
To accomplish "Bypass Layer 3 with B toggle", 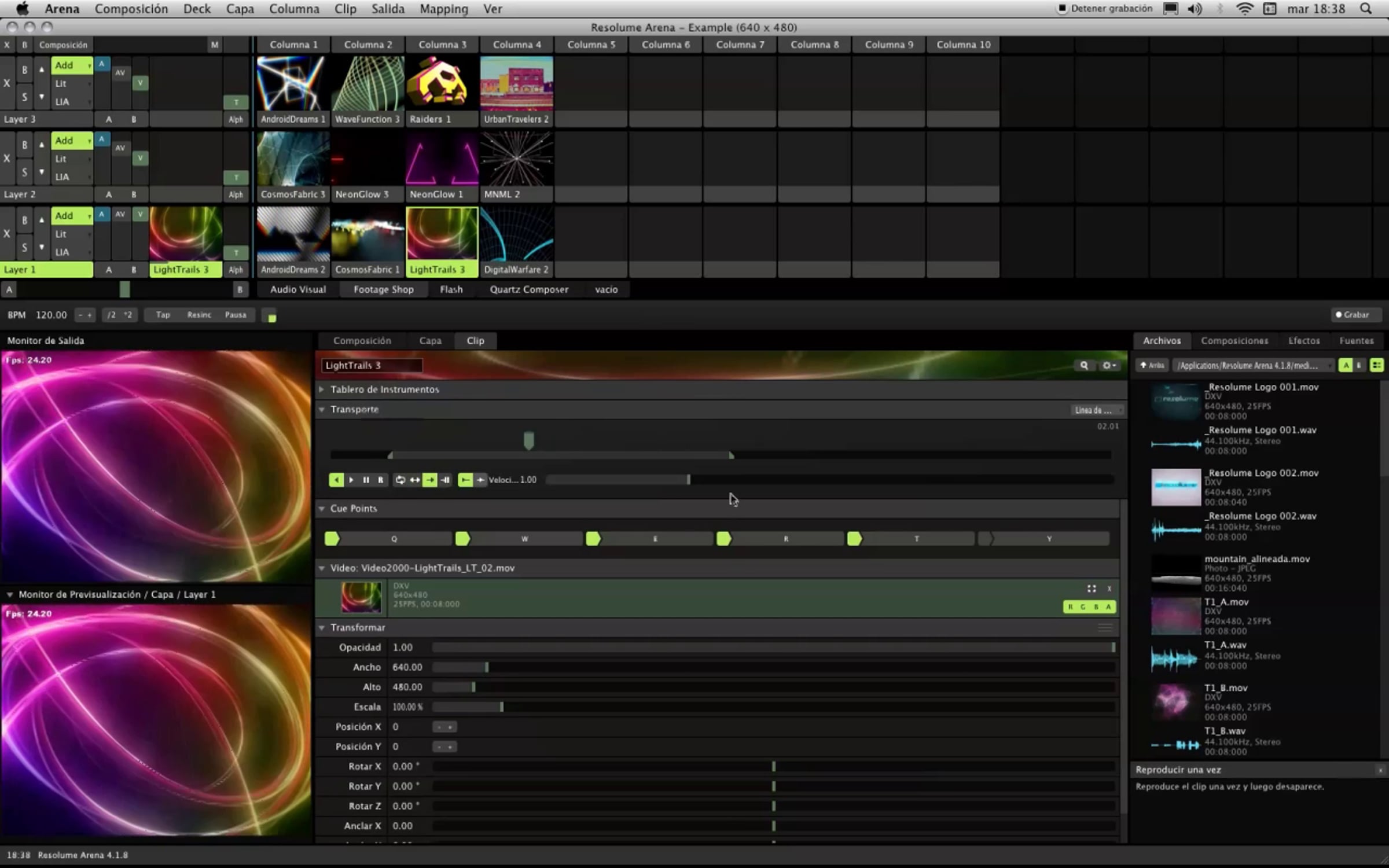I will point(24,70).
